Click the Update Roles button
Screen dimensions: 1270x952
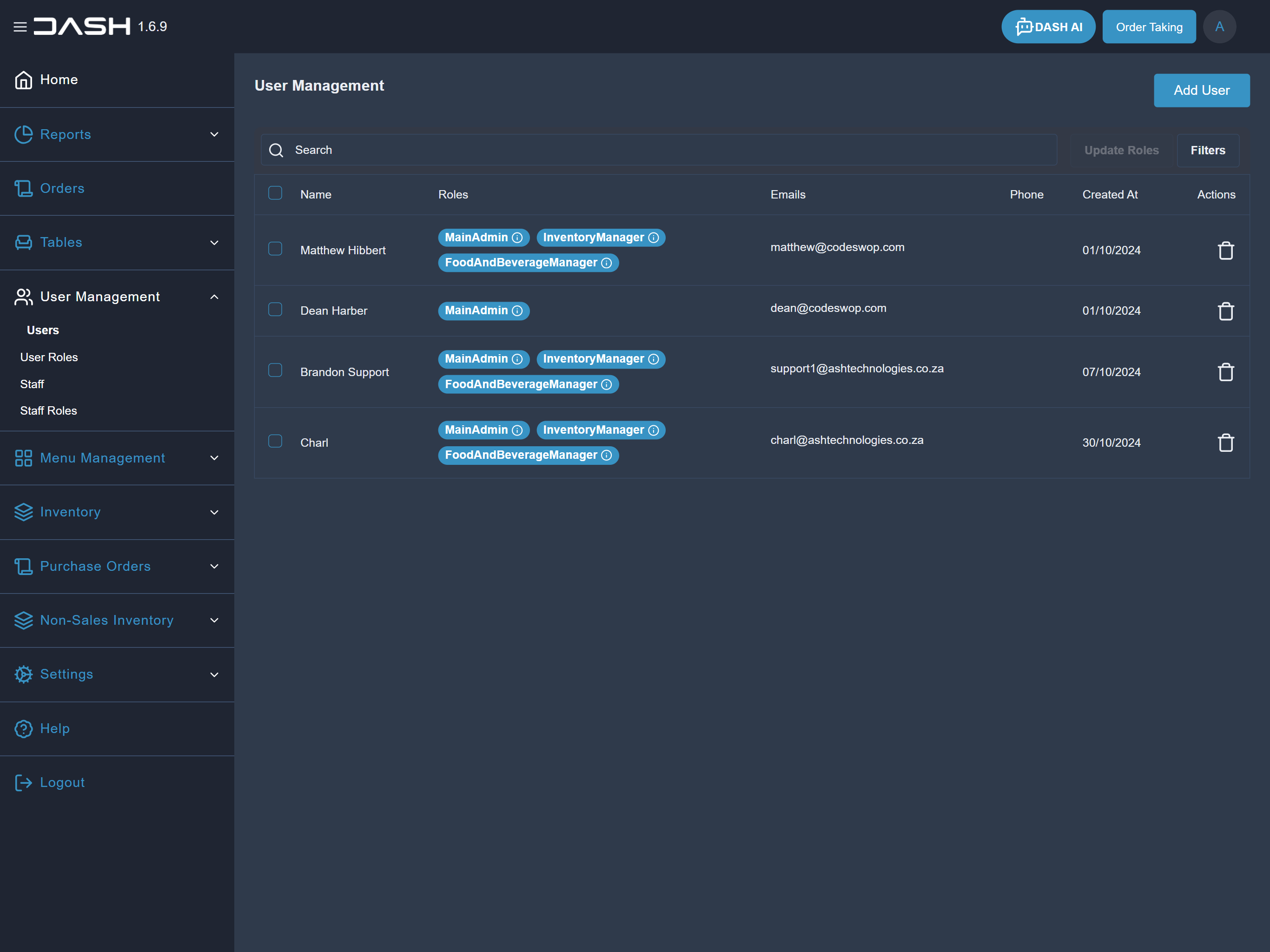coord(1121,151)
